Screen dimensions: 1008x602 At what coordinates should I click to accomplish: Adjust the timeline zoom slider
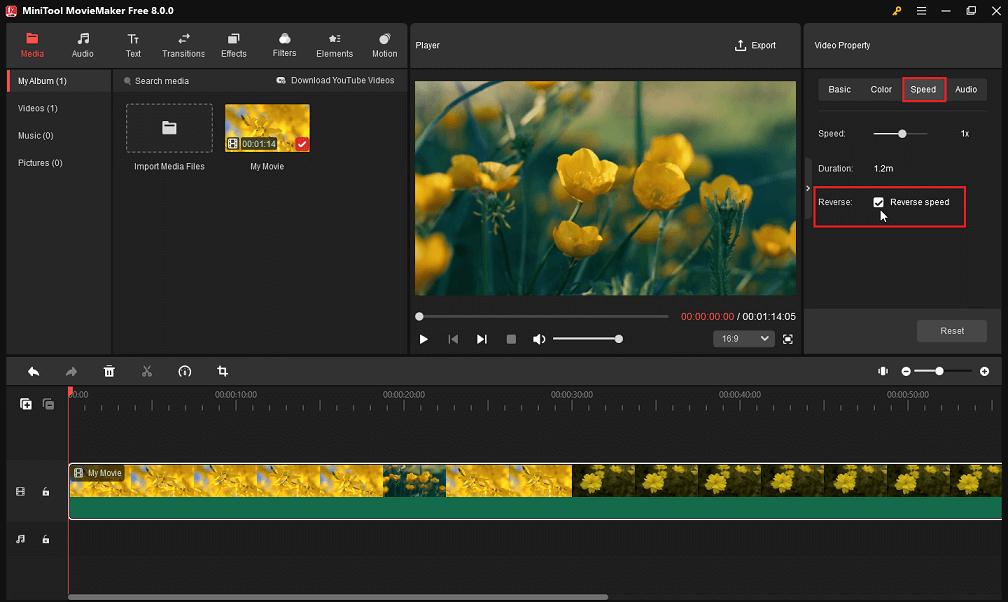941,371
